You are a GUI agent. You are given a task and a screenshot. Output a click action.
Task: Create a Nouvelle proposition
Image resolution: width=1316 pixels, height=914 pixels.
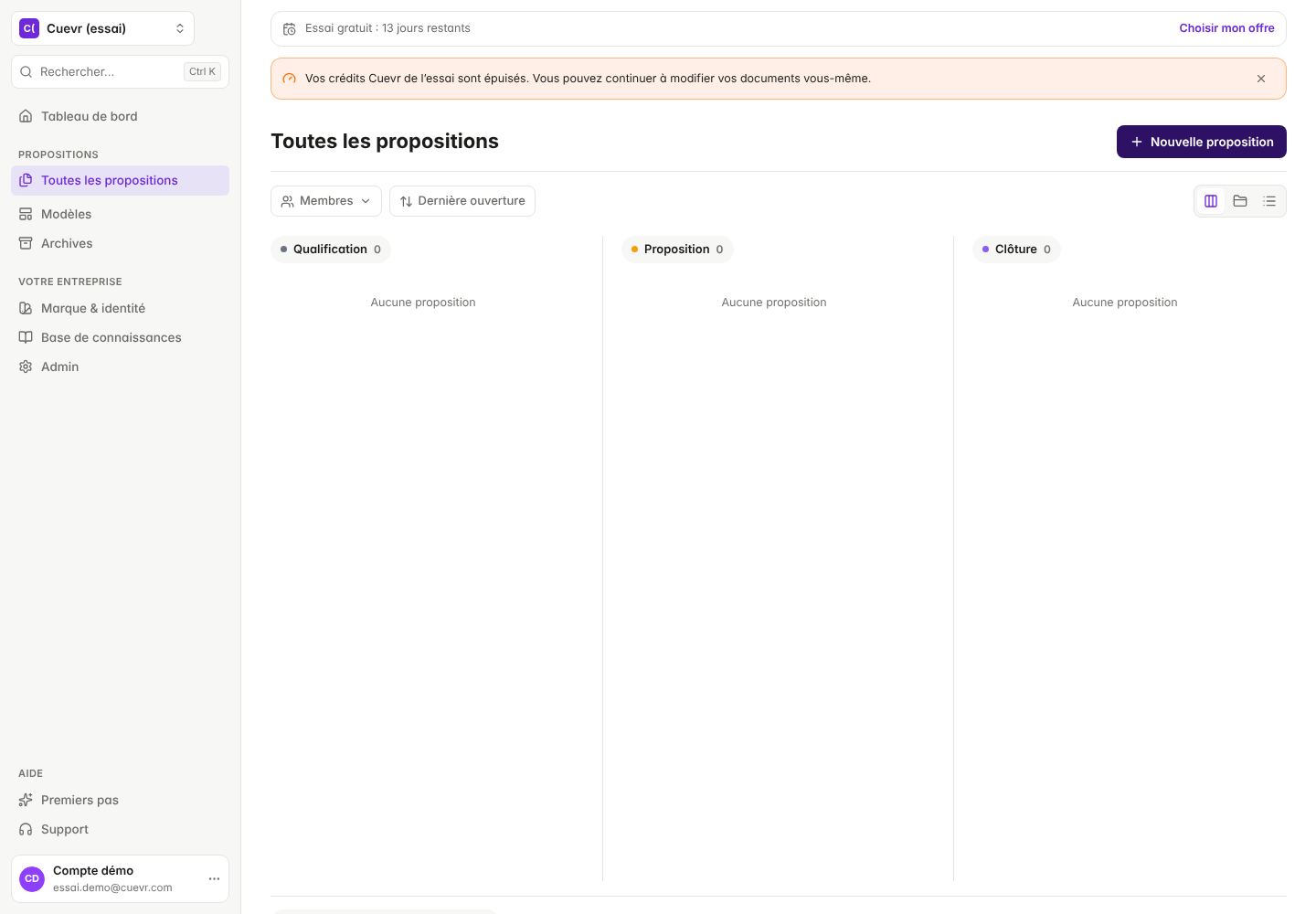(x=1202, y=142)
